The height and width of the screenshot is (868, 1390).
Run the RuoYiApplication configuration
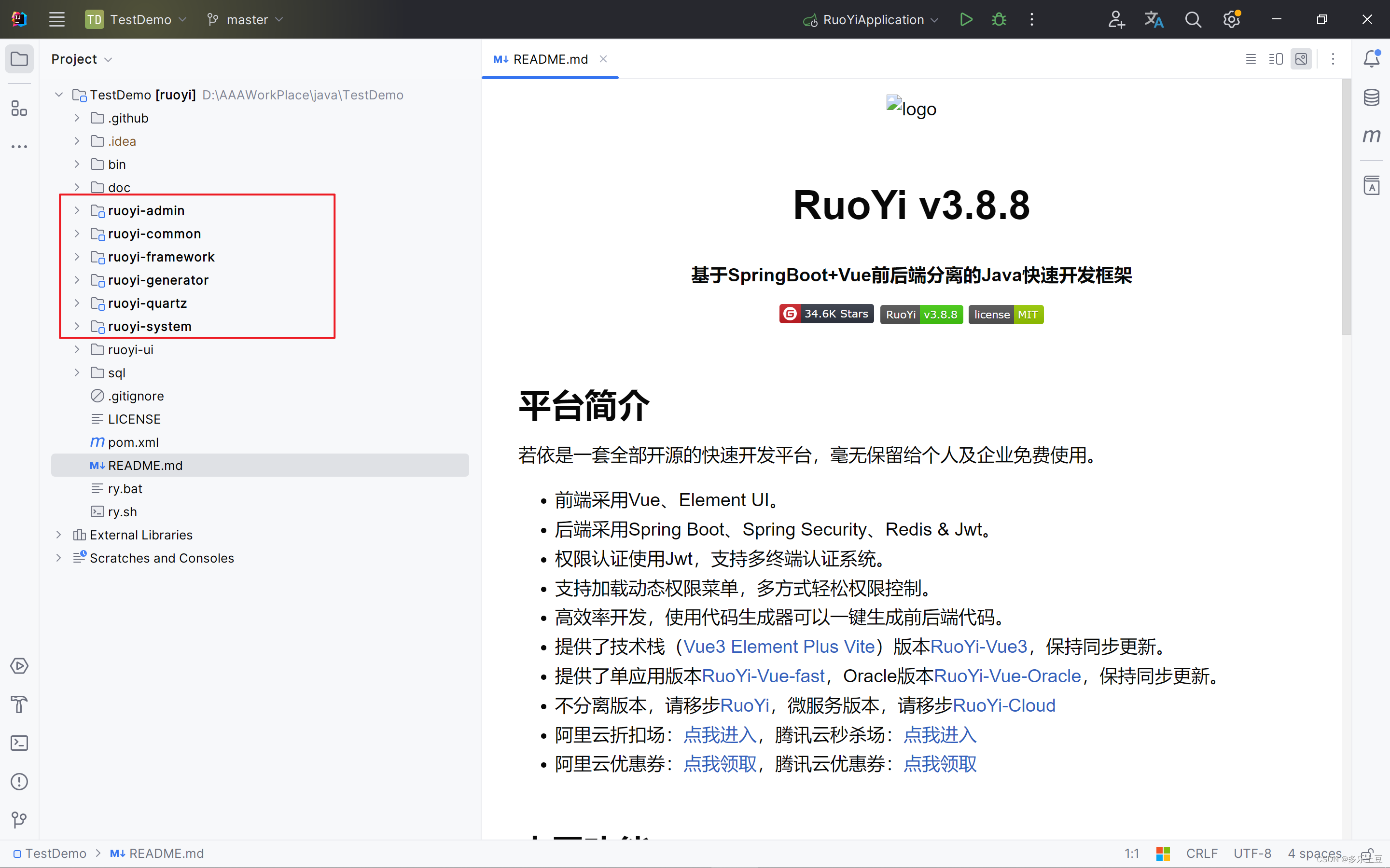(966, 19)
